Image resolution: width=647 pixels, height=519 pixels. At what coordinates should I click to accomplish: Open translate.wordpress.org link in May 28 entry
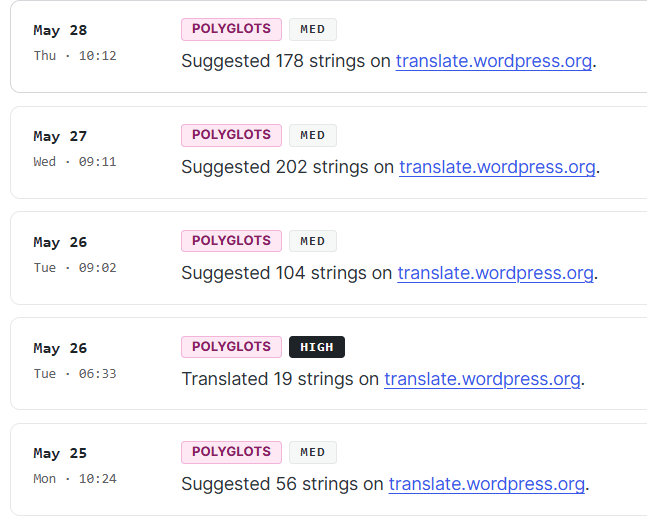(x=494, y=61)
